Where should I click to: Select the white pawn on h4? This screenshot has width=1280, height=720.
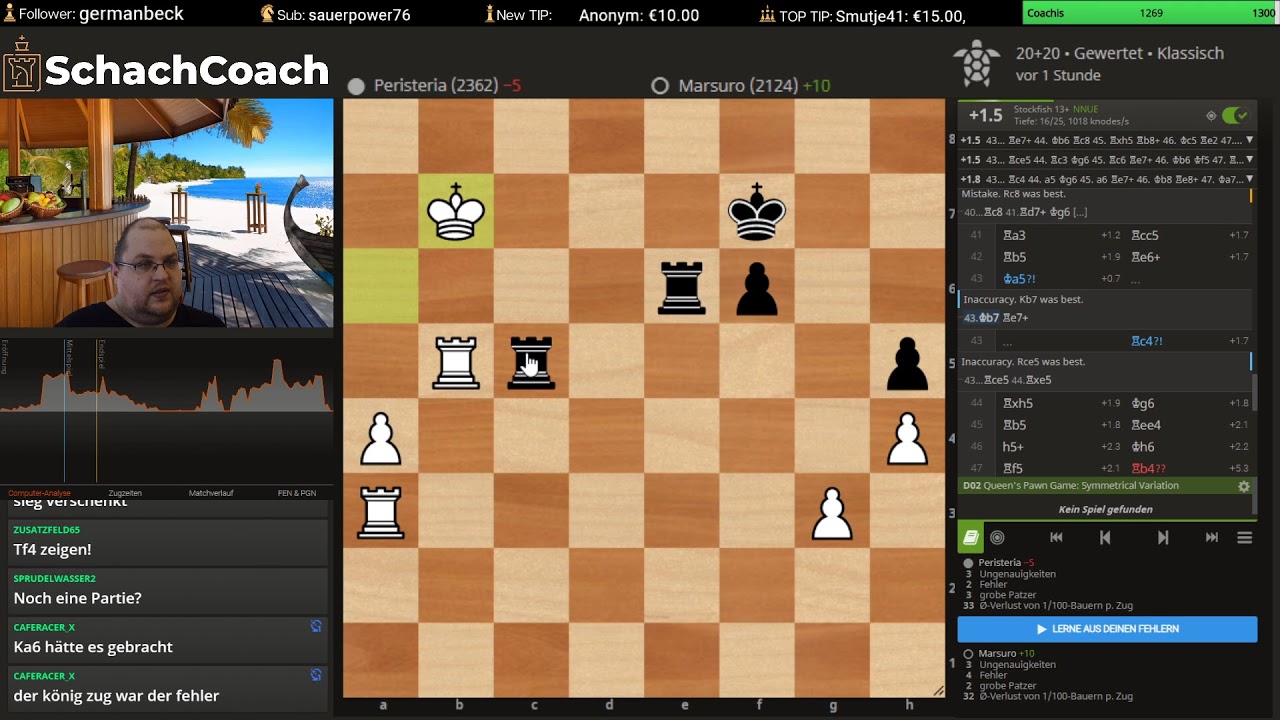(x=907, y=436)
